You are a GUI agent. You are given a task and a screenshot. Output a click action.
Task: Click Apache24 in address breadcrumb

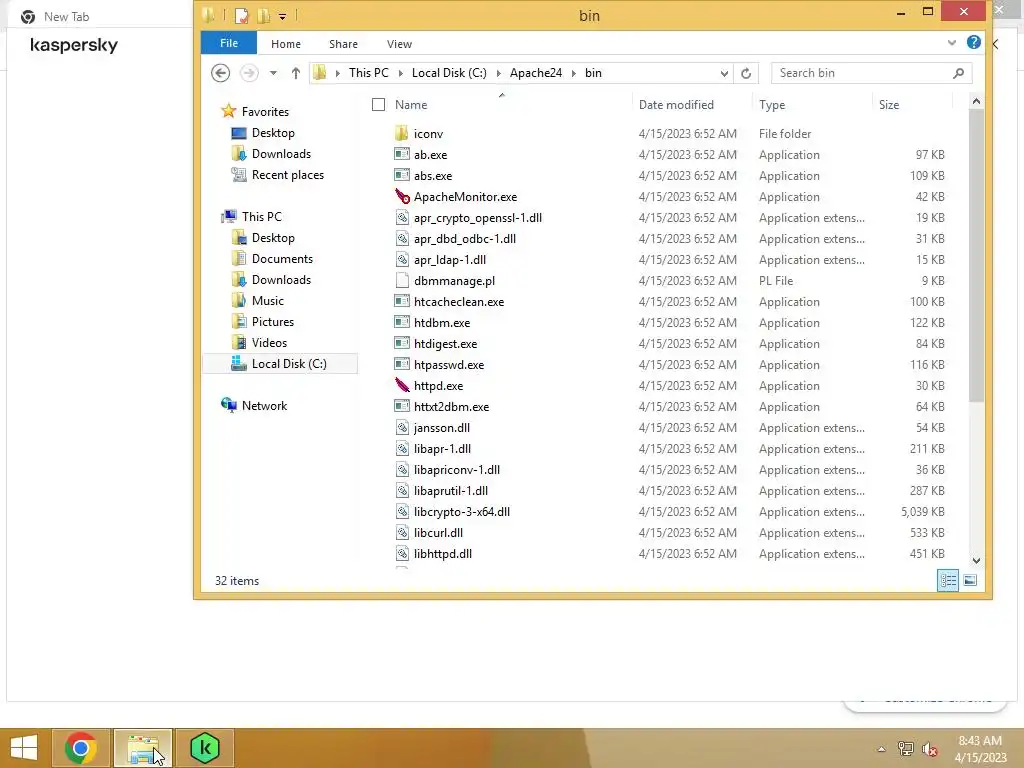click(x=536, y=73)
